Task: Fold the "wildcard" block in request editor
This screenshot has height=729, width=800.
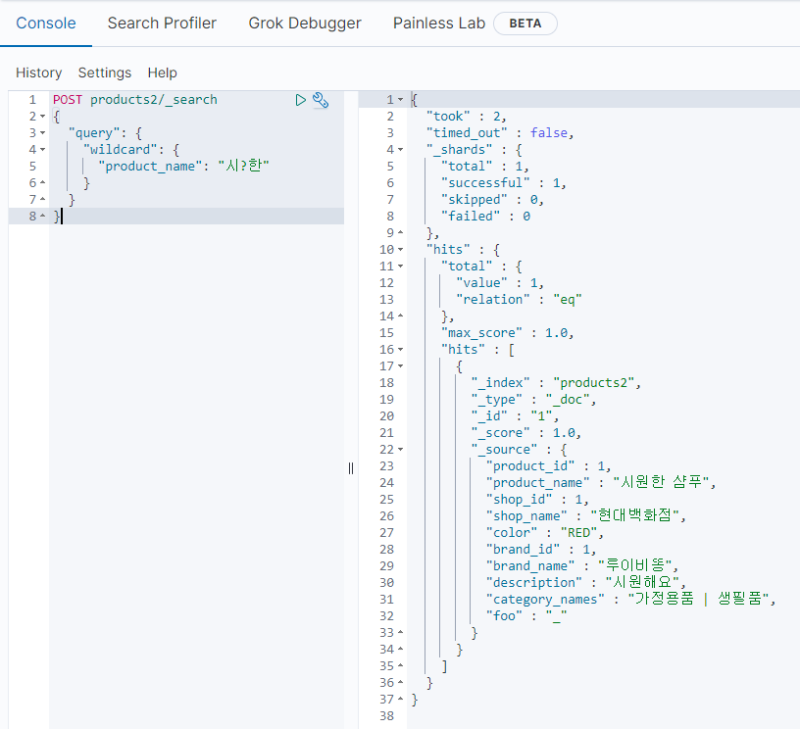Action: click(43, 150)
